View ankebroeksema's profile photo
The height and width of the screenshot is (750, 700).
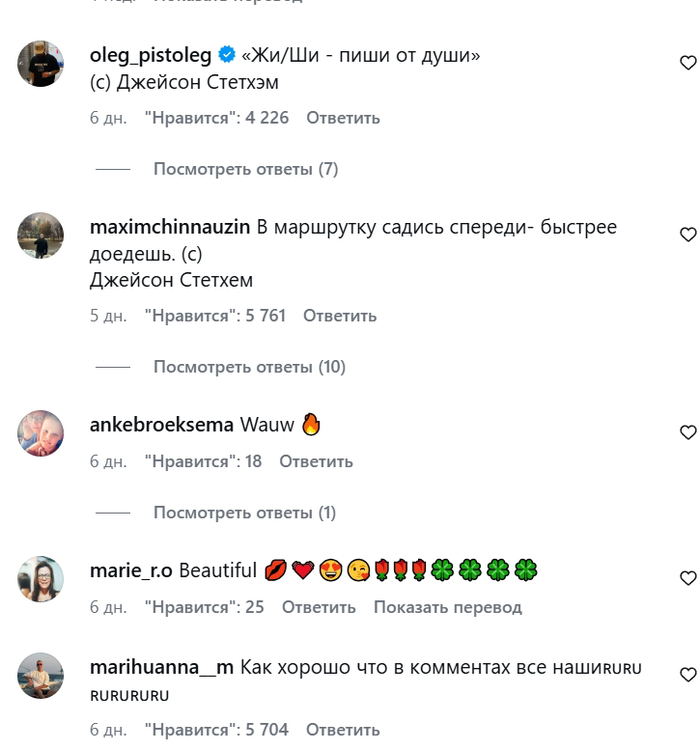[x=41, y=433]
